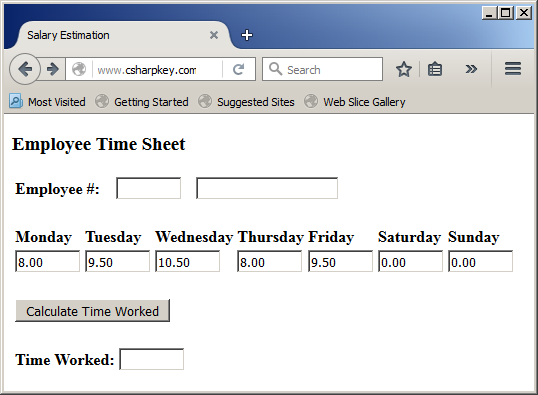Click the Monday hours field
The image size is (538, 395).
(47, 261)
